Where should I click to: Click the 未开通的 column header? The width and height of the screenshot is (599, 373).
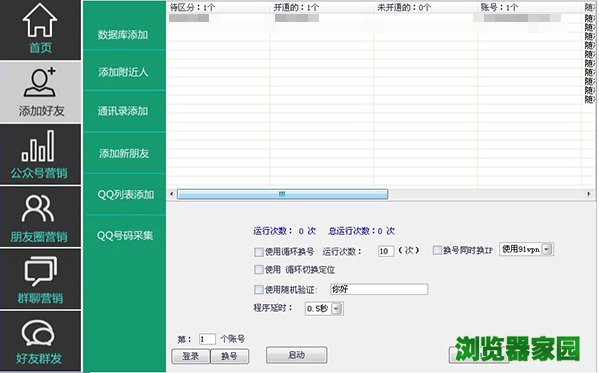click(x=426, y=7)
